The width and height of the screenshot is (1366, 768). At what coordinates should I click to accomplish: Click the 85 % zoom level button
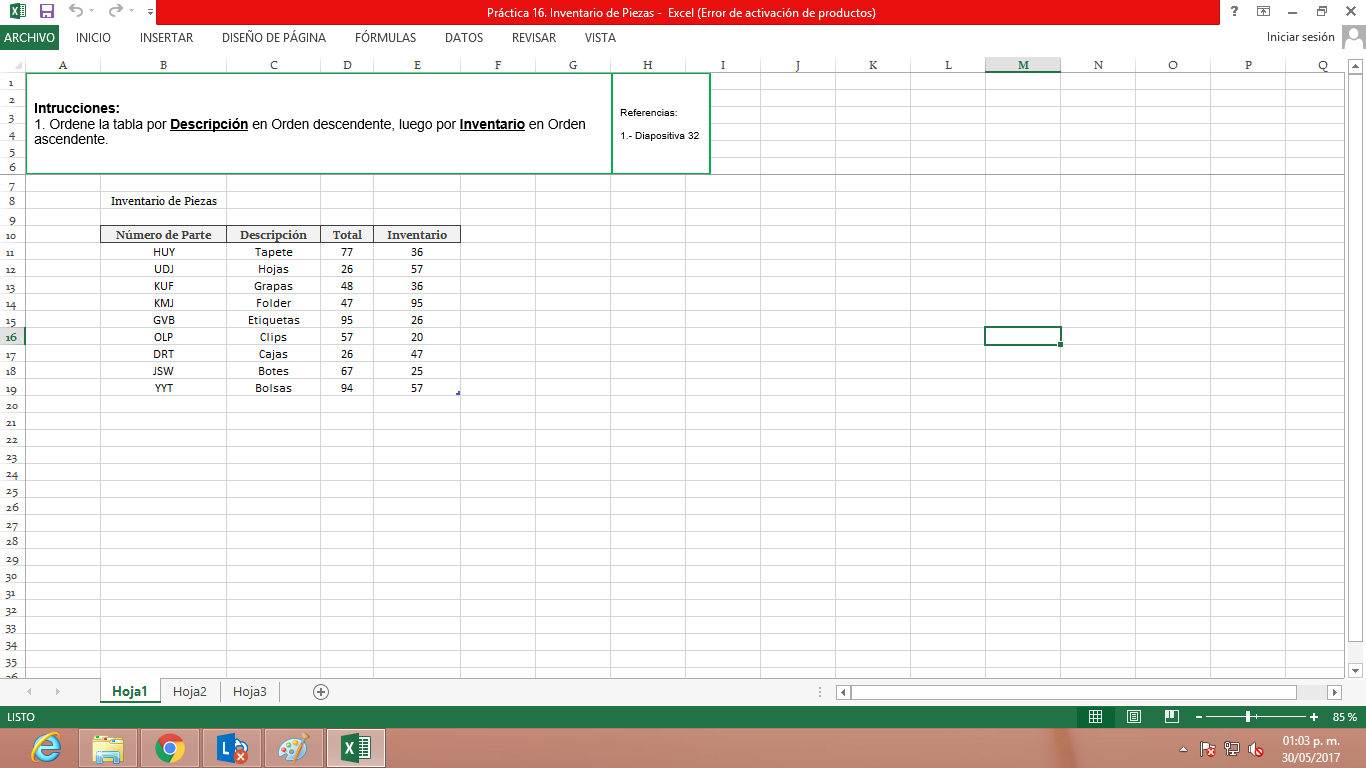tap(1345, 717)
